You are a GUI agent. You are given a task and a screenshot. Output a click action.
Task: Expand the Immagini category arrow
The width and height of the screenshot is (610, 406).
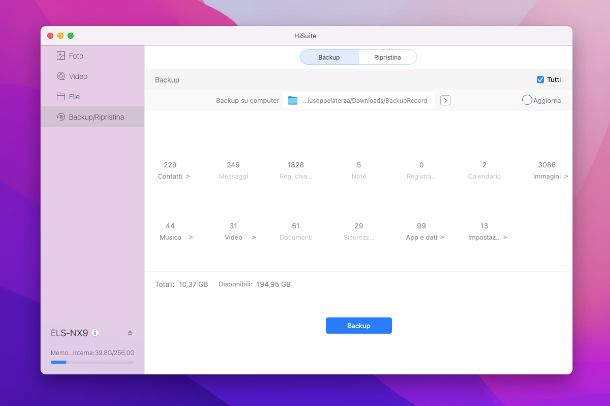point(566,176)
